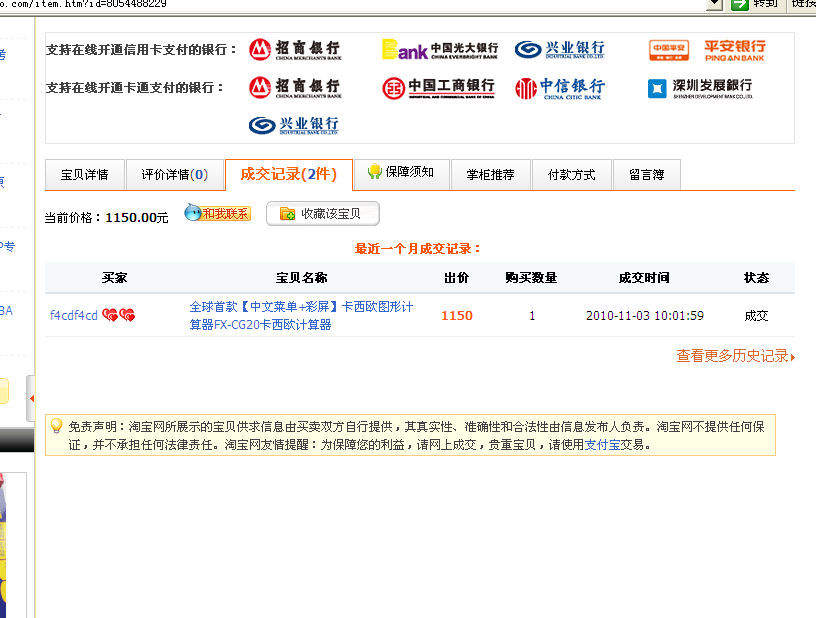Image resolution: width=816 pixels, height=618 pixels.
Task: Open the 付款方式 tab
Action: click(x=572, y=175)
